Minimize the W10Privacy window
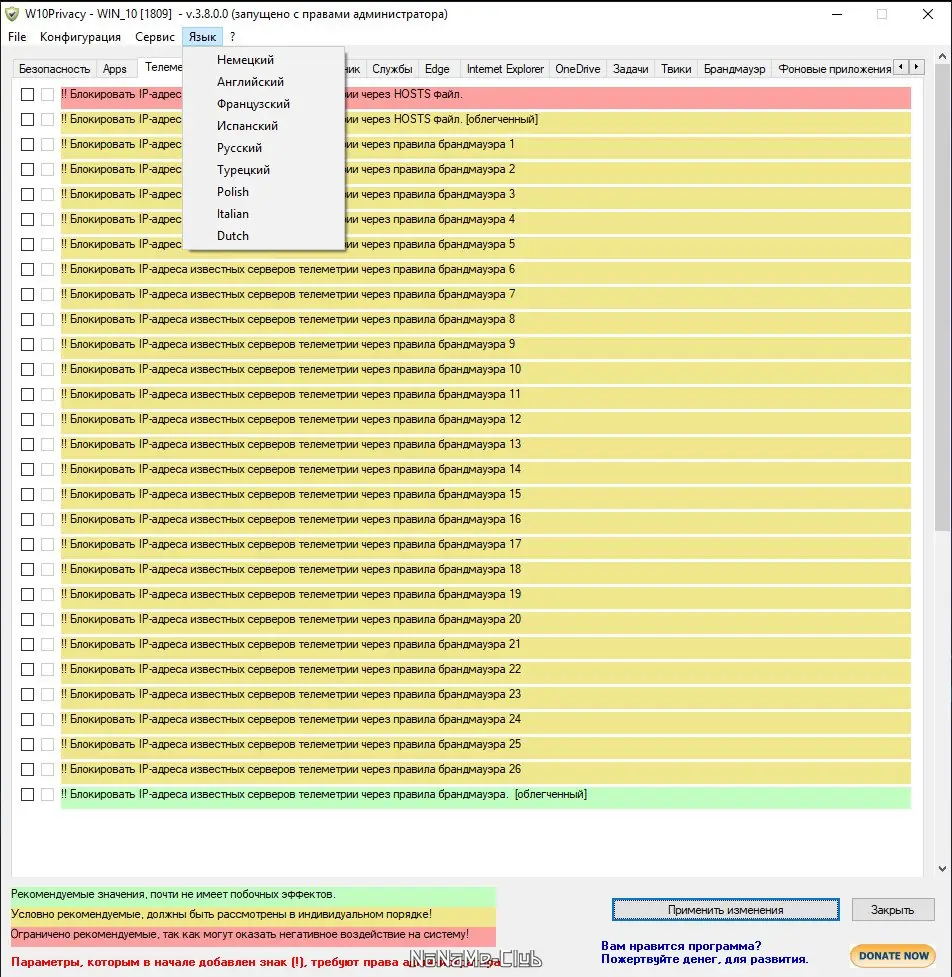The width and height of the screenshot is (952, 977). click(837, 14)
